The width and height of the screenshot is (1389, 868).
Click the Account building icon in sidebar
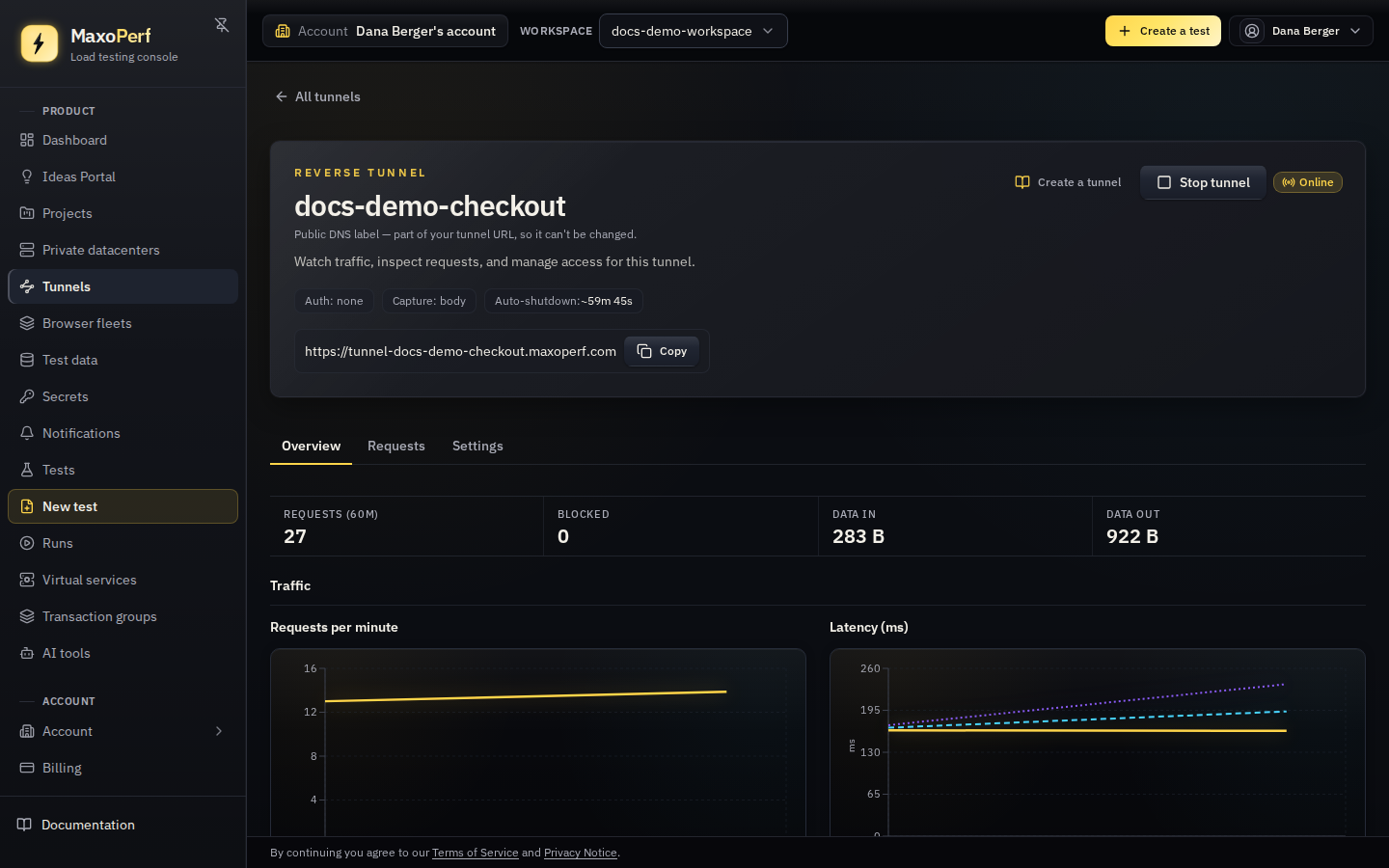pyautogui.click(x=27, y=731)
